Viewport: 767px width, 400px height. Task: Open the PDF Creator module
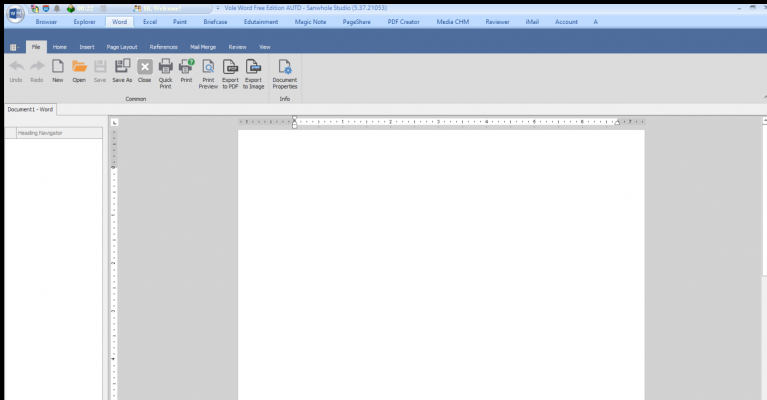click(404, 22)
